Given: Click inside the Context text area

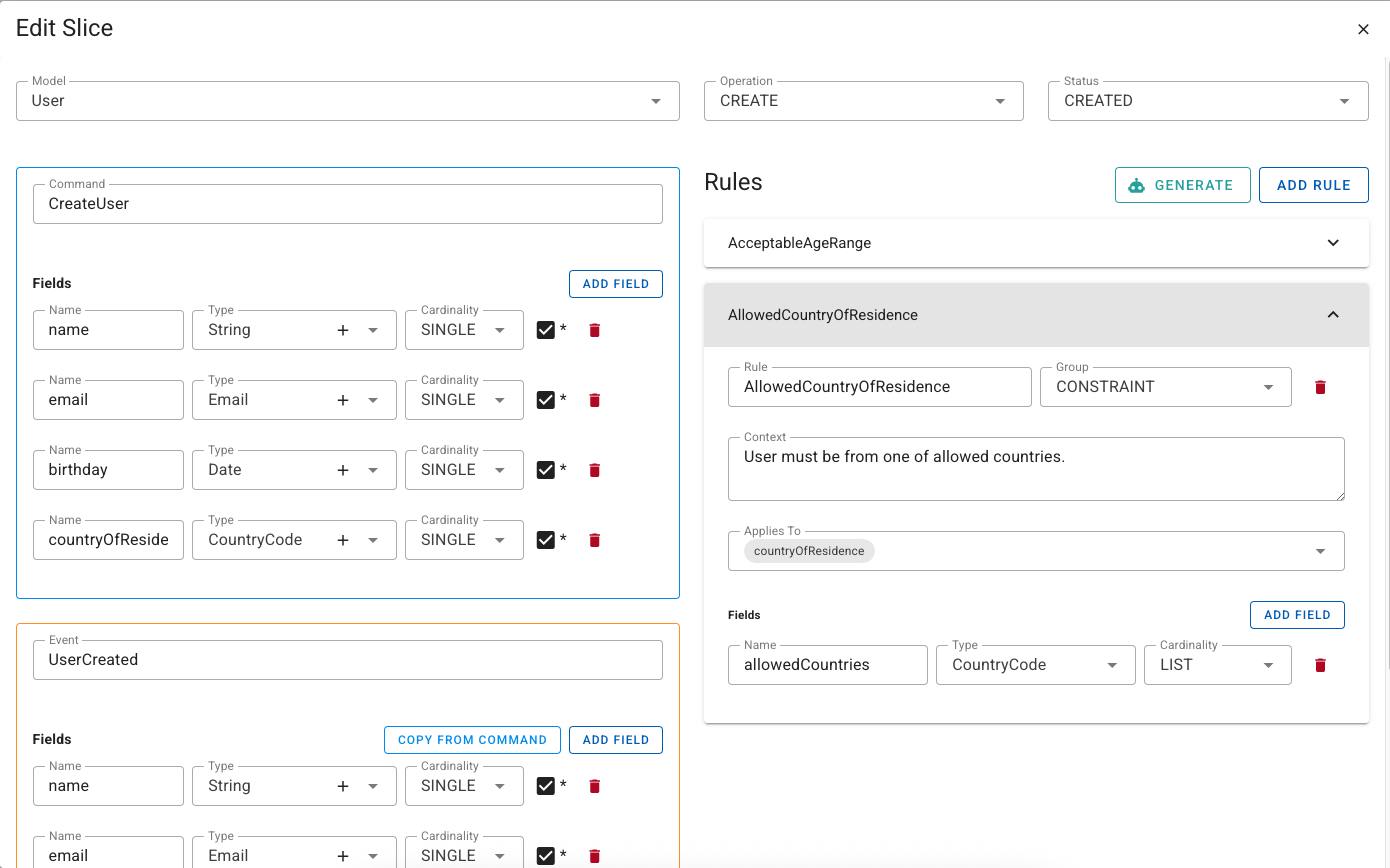Looking at the screenshot, I should (1036, 468).
